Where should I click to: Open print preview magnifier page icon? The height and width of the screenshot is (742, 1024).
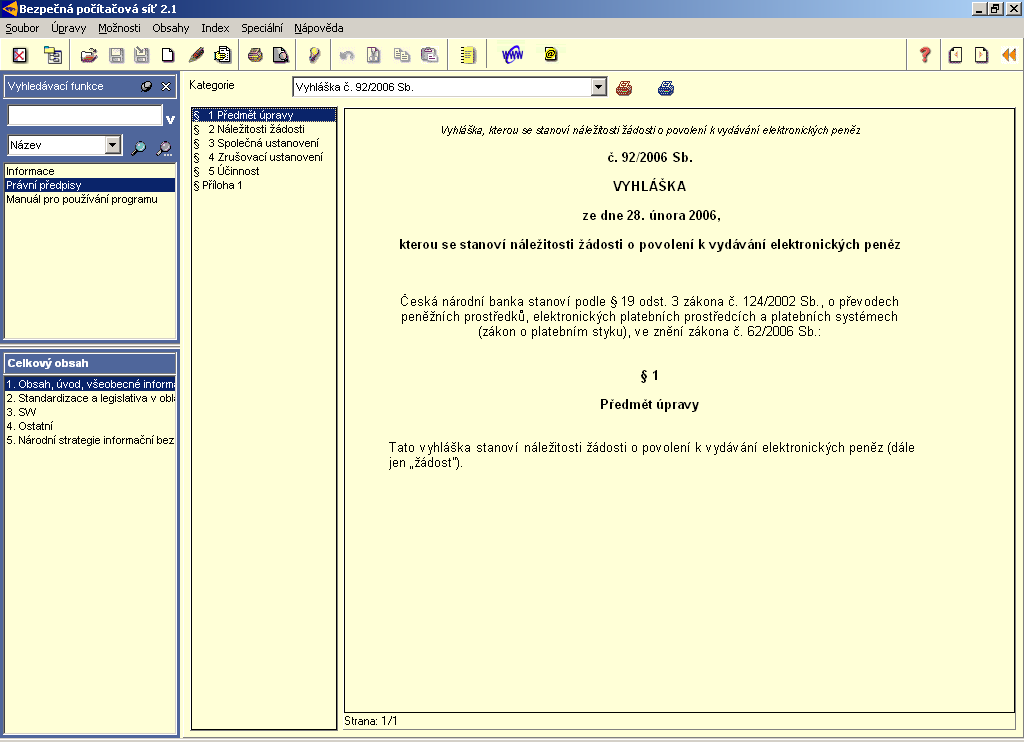(281, 56)
